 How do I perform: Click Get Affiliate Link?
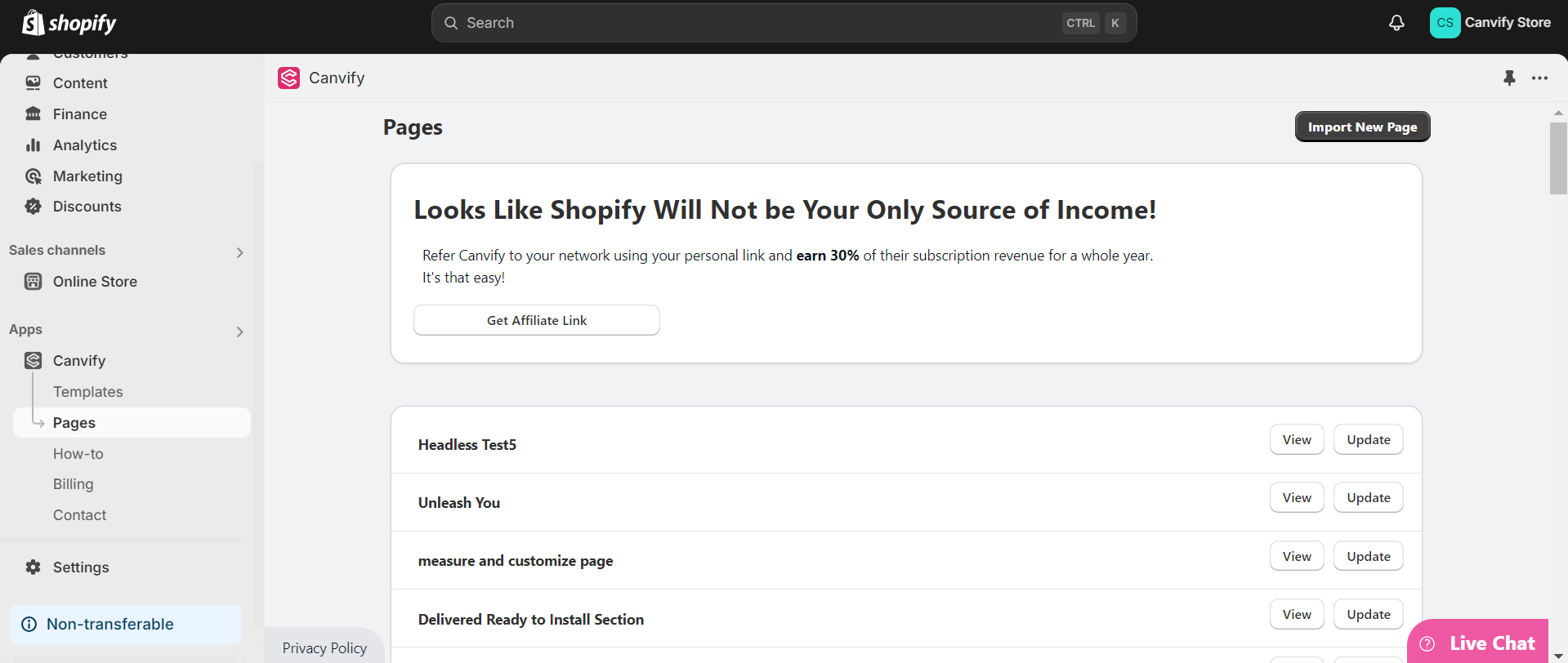(x=537, y=320)
